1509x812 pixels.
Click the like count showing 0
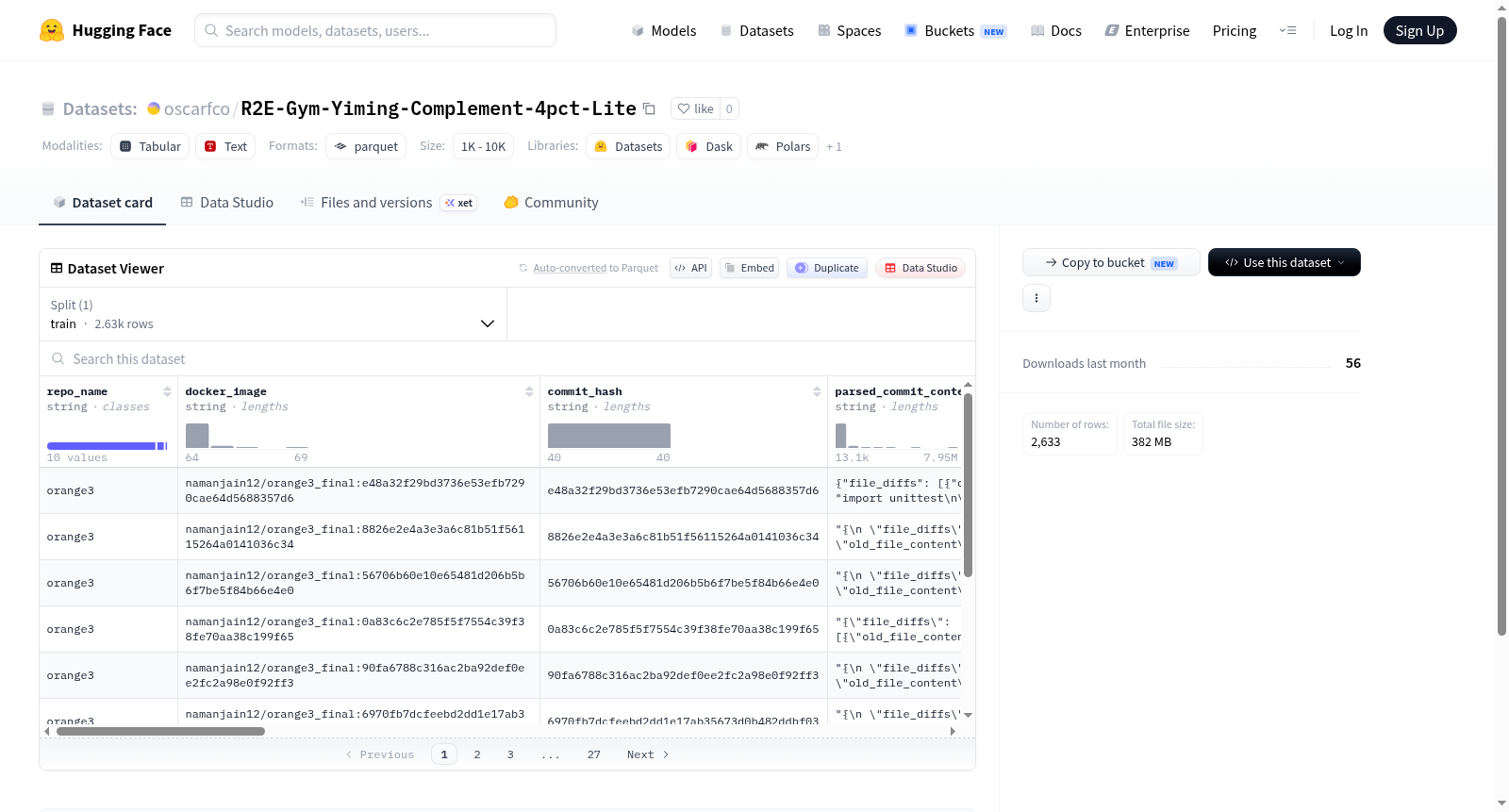coord(729,108)
